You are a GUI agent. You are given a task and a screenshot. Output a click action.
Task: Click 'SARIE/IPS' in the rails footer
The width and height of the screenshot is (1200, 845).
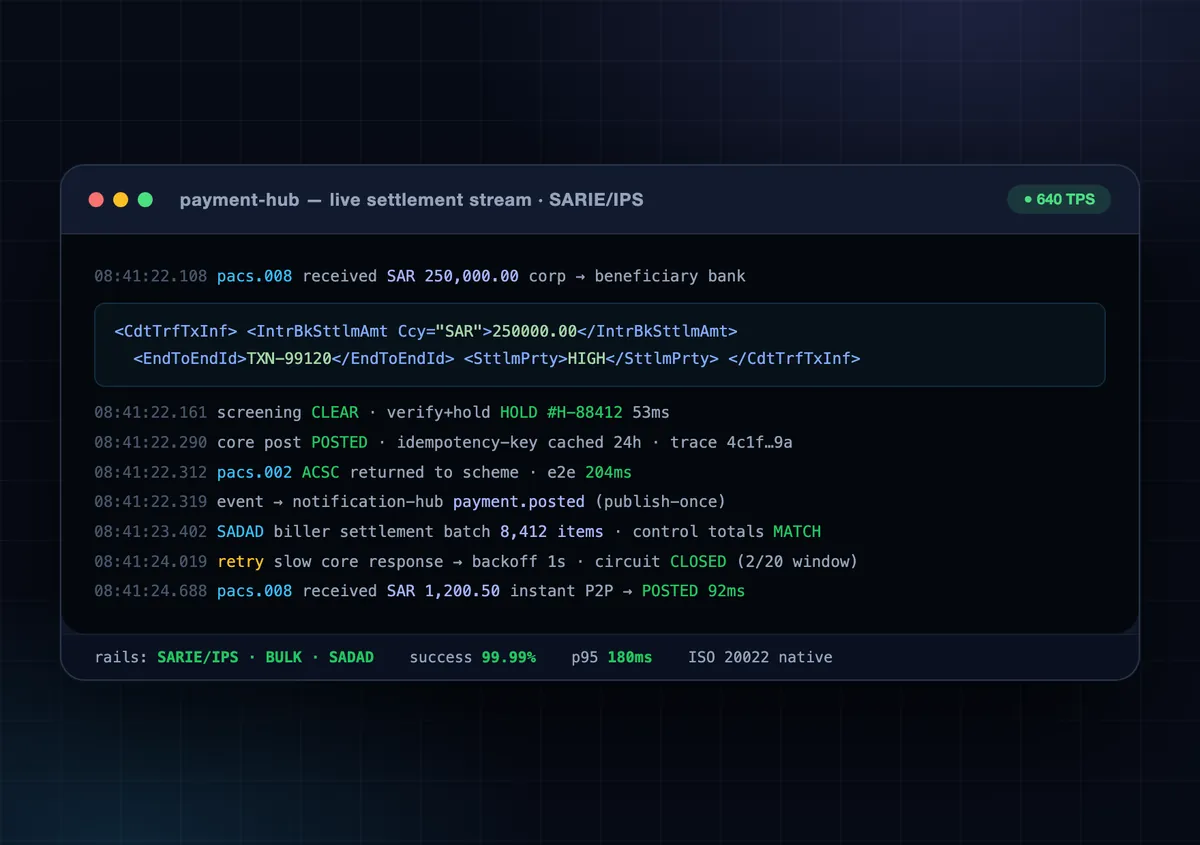198,657
